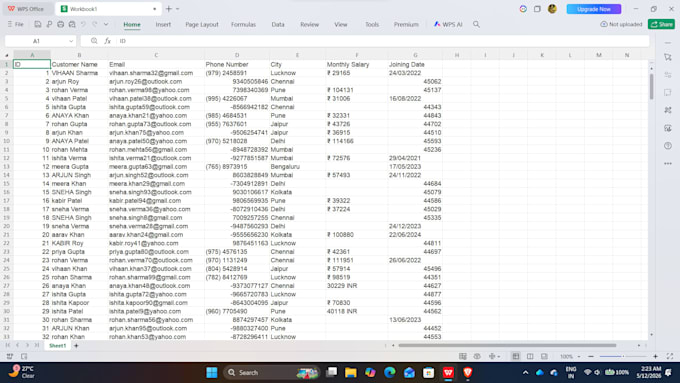Switch to Normal view in status bar
This screenshot has height=383, width=680.
(x=516, y=356)
